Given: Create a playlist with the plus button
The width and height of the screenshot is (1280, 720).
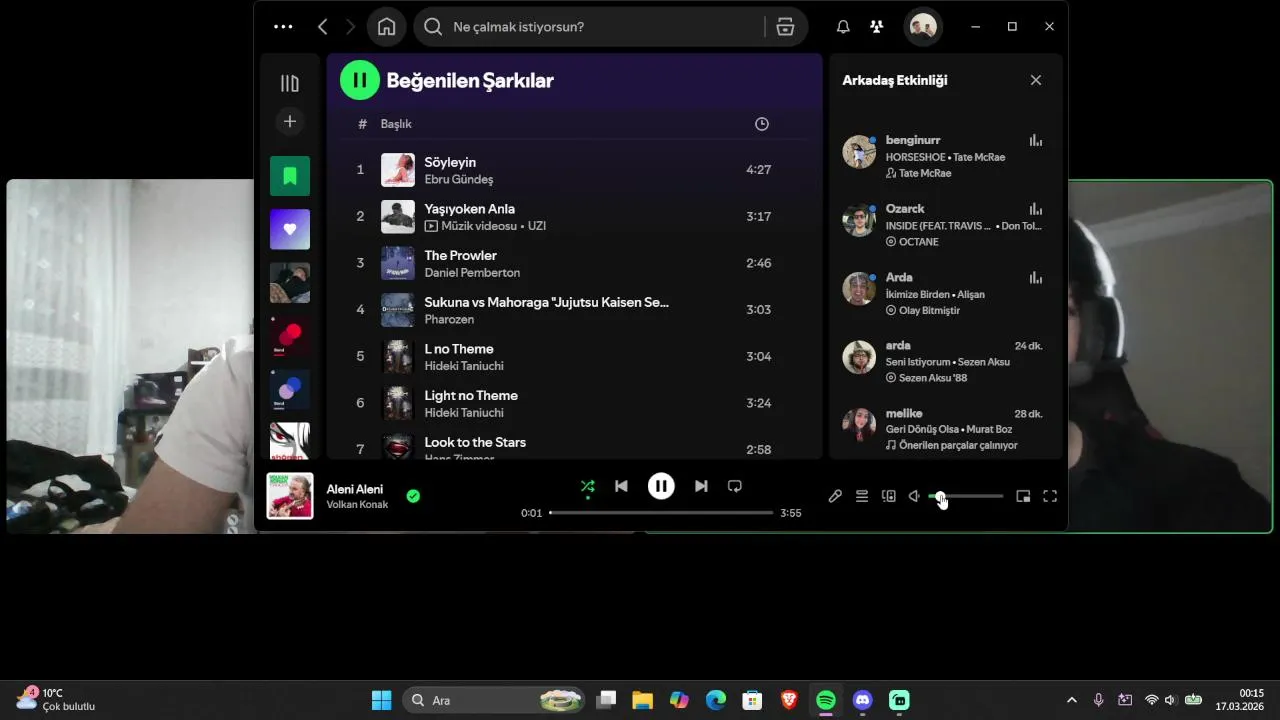Looking at the screenshot, I should point(290,122).
